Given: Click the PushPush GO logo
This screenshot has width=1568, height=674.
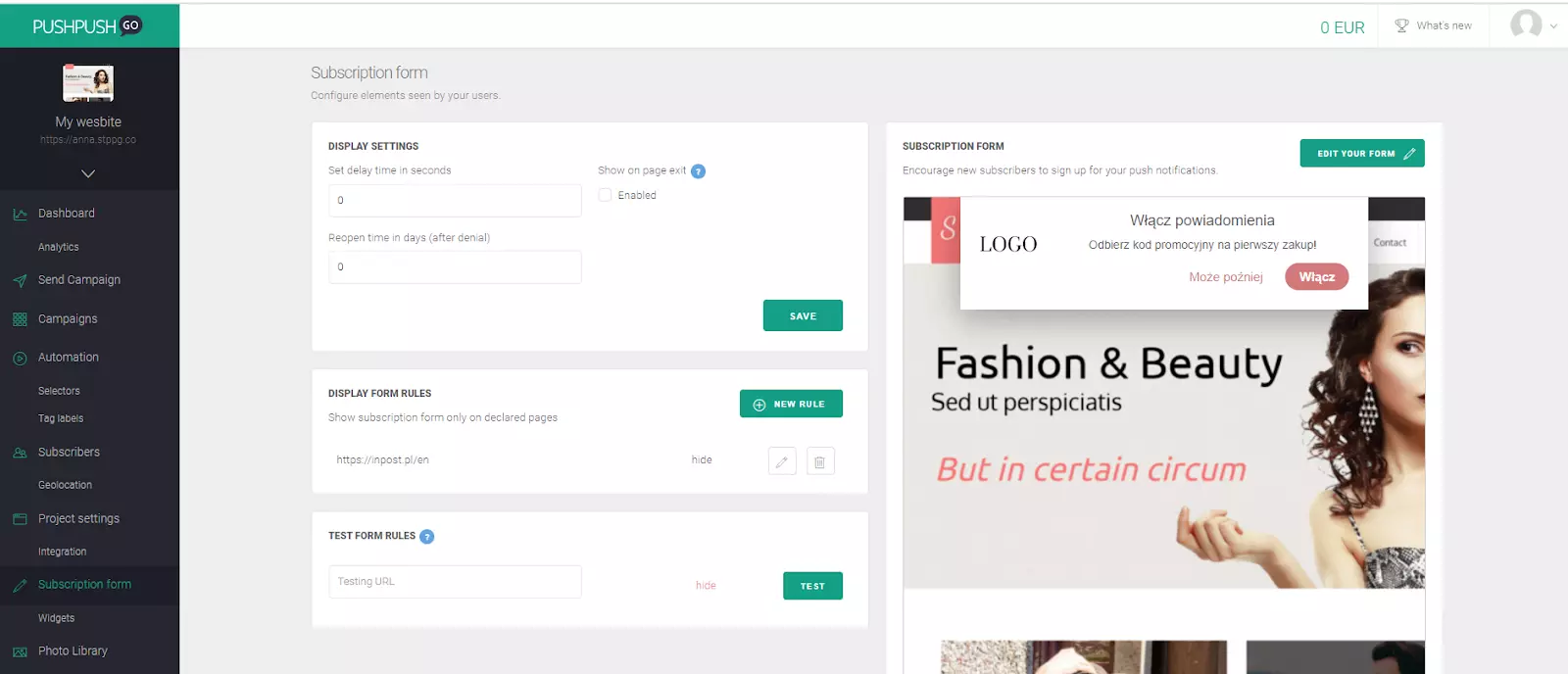Looking at the screenshot, I should click(87, 25).
